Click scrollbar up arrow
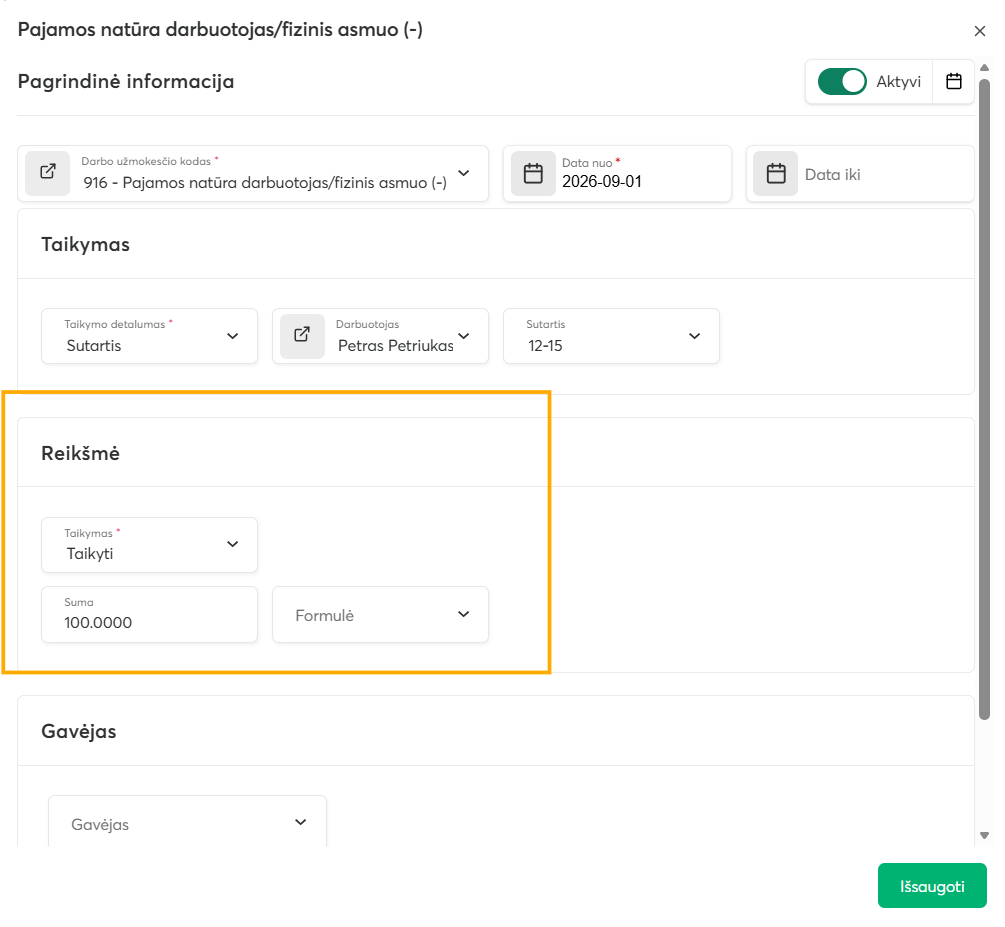Image resolution: width=1005 pixels, height=927 pixels. click(x=984, y=67)
